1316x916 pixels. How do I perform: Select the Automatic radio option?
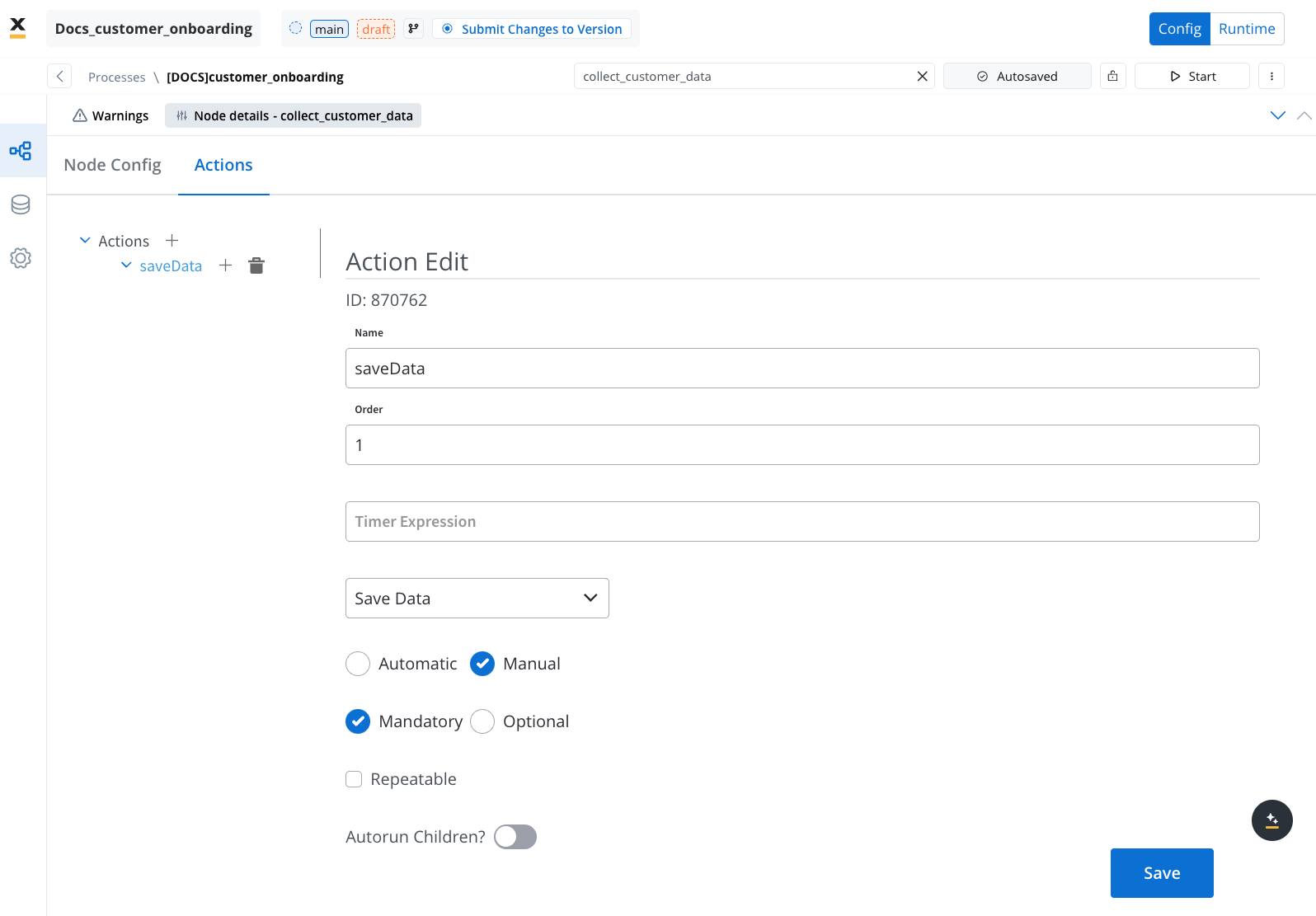[x=358, y=664]
